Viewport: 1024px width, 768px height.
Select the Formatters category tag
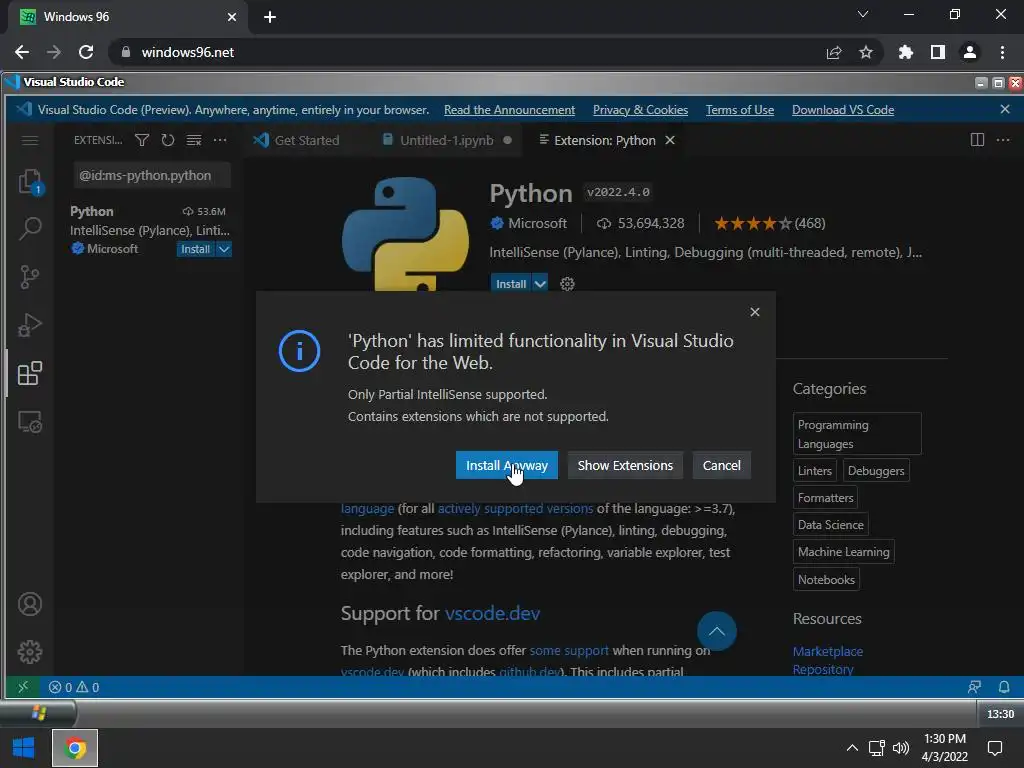coord(825,498)
